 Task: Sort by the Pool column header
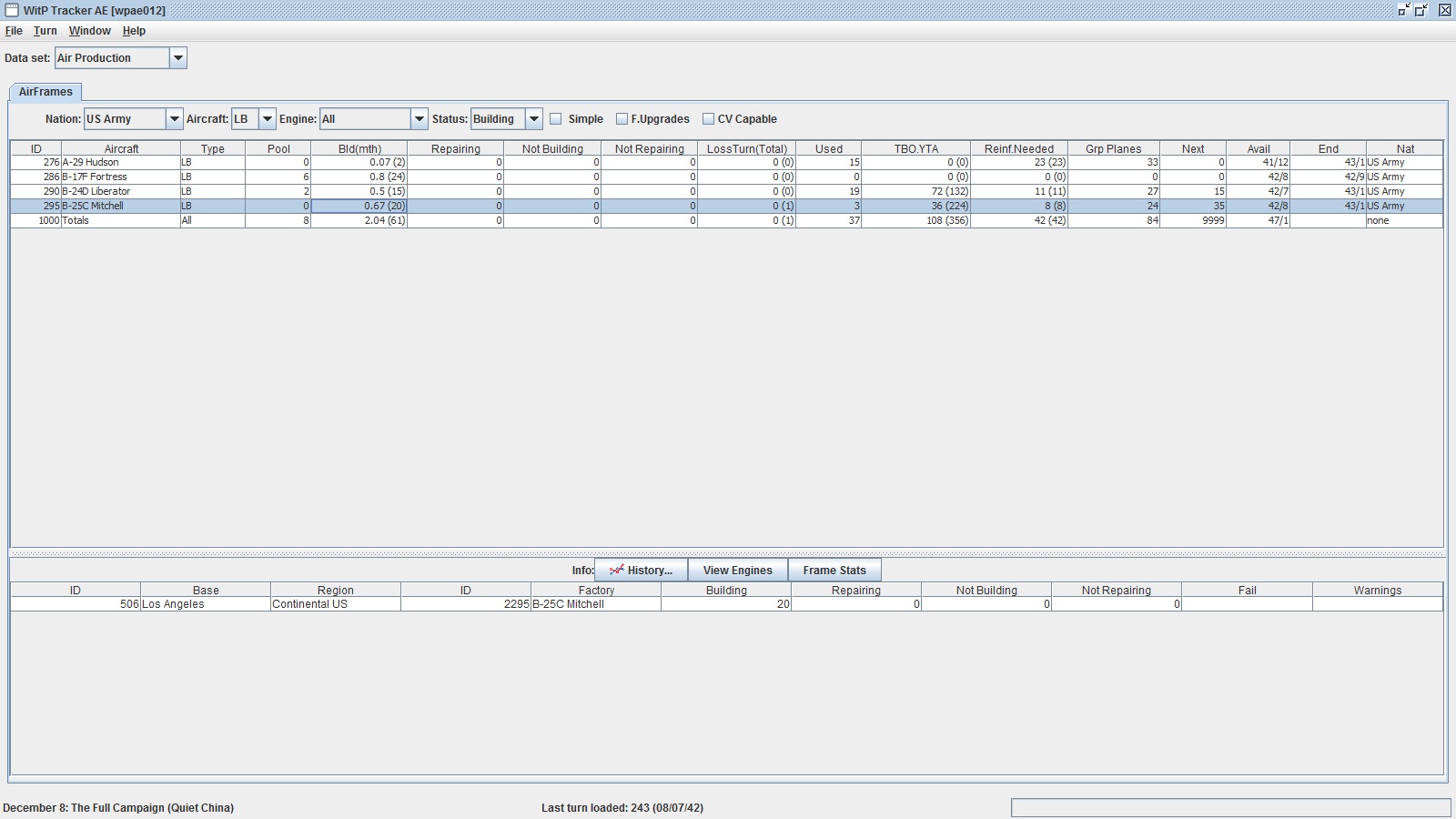tap(278, 148)
